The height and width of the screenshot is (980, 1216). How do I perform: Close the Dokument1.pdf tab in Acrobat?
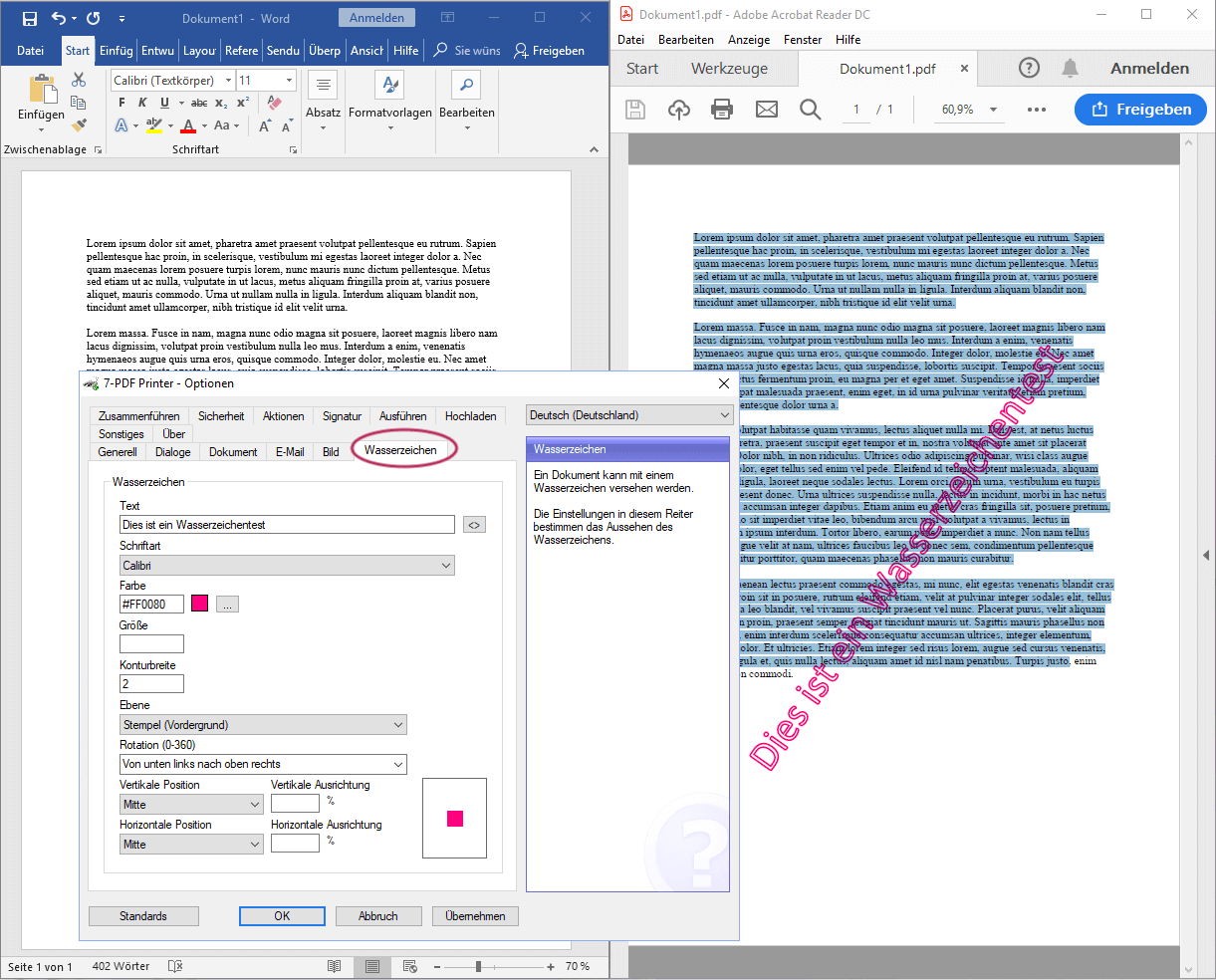(x=964, y=69)
